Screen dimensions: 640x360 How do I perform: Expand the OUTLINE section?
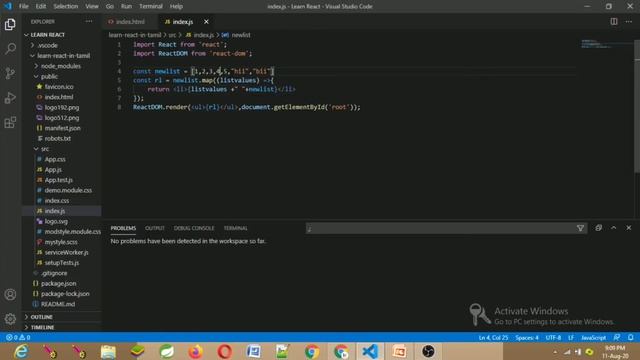(x=41, y=317)
